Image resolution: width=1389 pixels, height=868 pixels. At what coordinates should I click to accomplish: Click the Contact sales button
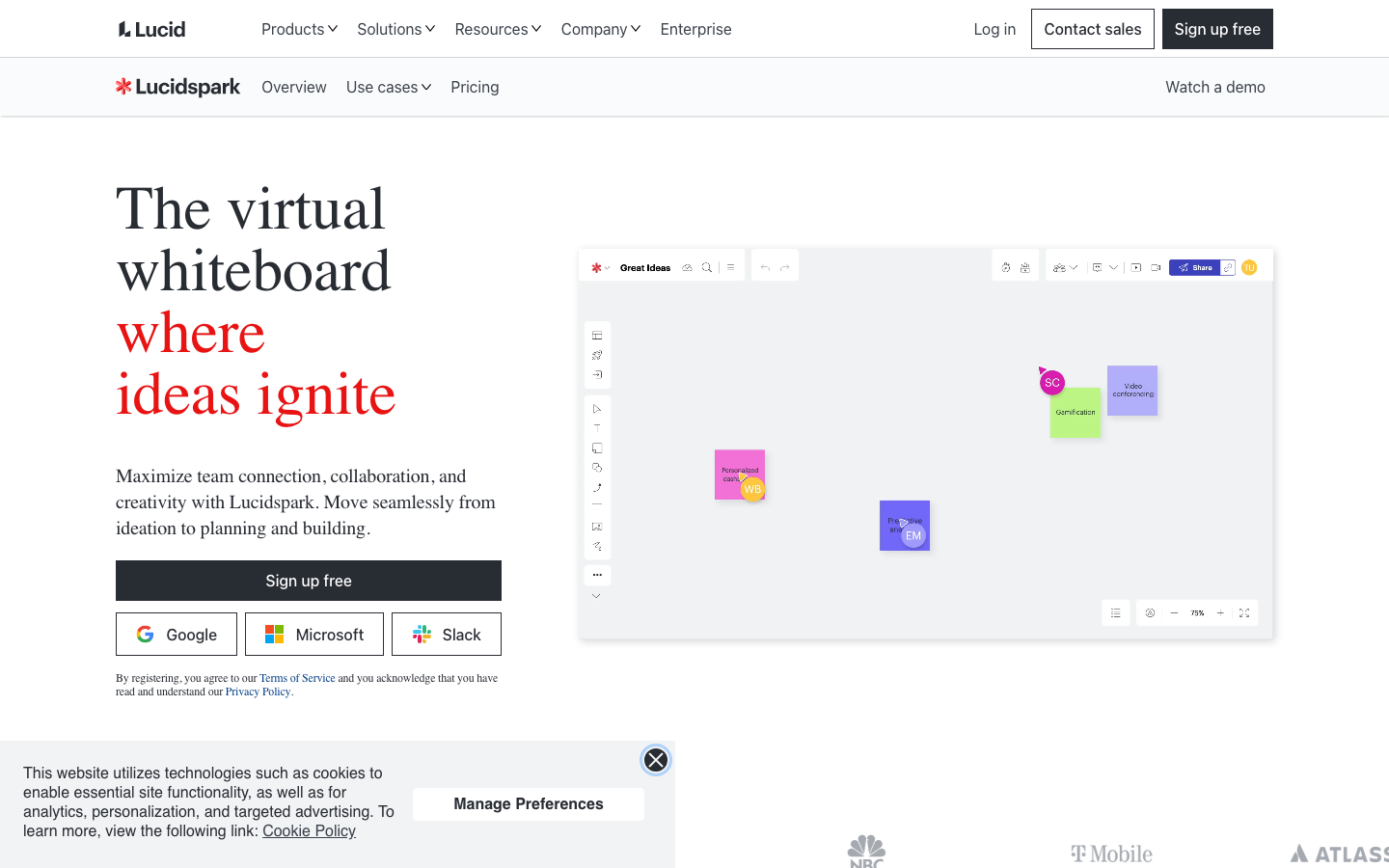1093,29
